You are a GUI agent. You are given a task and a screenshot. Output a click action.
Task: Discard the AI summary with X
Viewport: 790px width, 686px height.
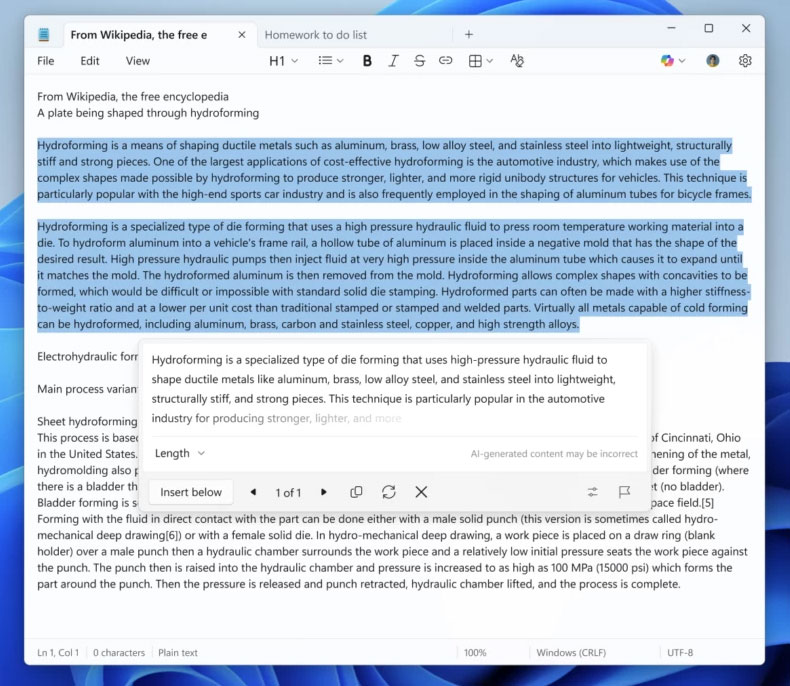pyautogui.click(x=421, y=492)
